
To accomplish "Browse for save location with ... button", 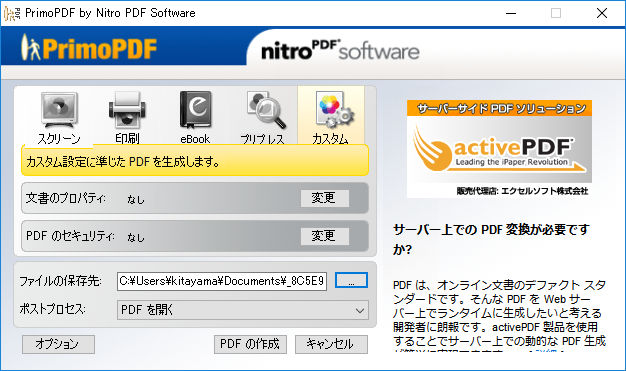I will (x=351, y=280).
